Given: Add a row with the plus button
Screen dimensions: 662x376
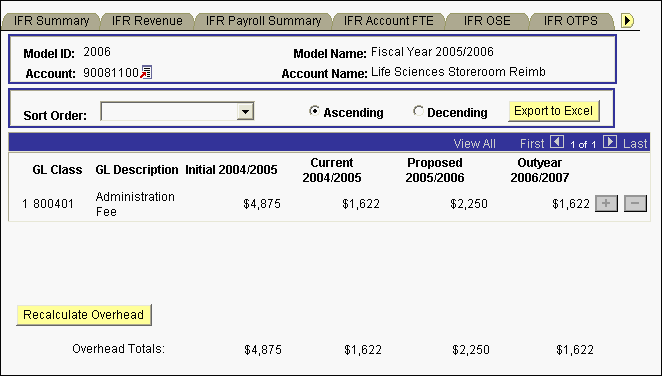Looking at the screenshot, I should [x=606, y=203].
